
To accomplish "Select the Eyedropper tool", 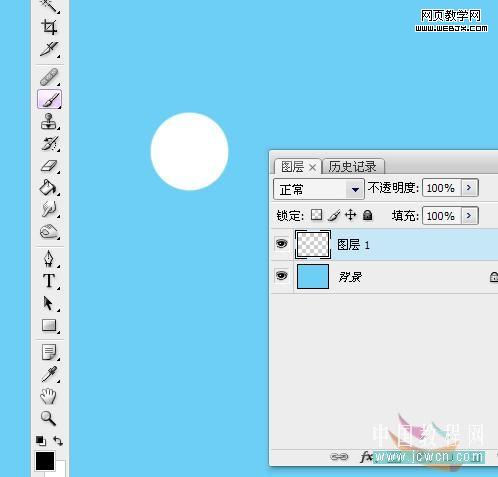I will pyautogui.click(x=49, y=374).
